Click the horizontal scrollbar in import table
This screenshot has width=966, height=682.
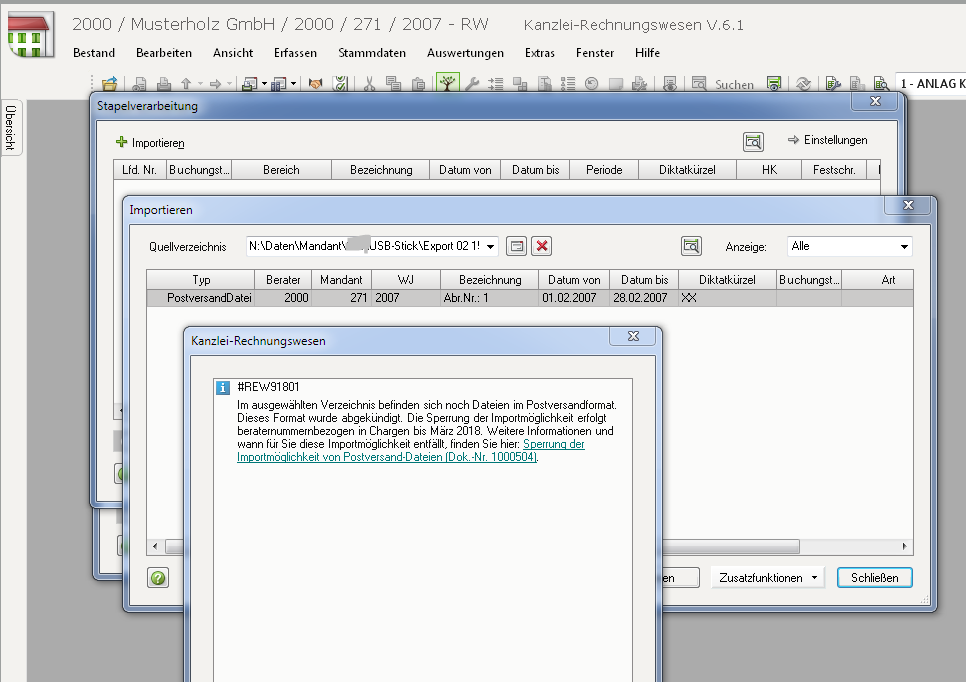coord(480,547)
